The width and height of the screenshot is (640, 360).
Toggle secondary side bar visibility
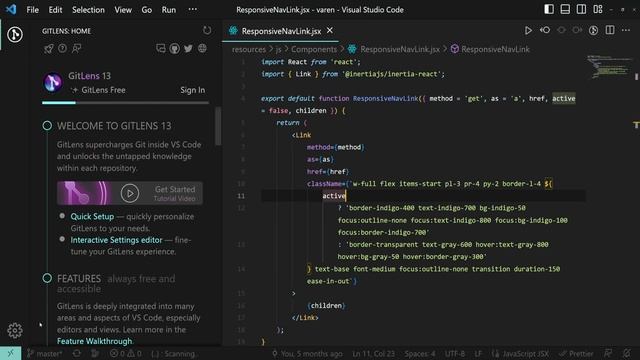(x=582, y=9)
